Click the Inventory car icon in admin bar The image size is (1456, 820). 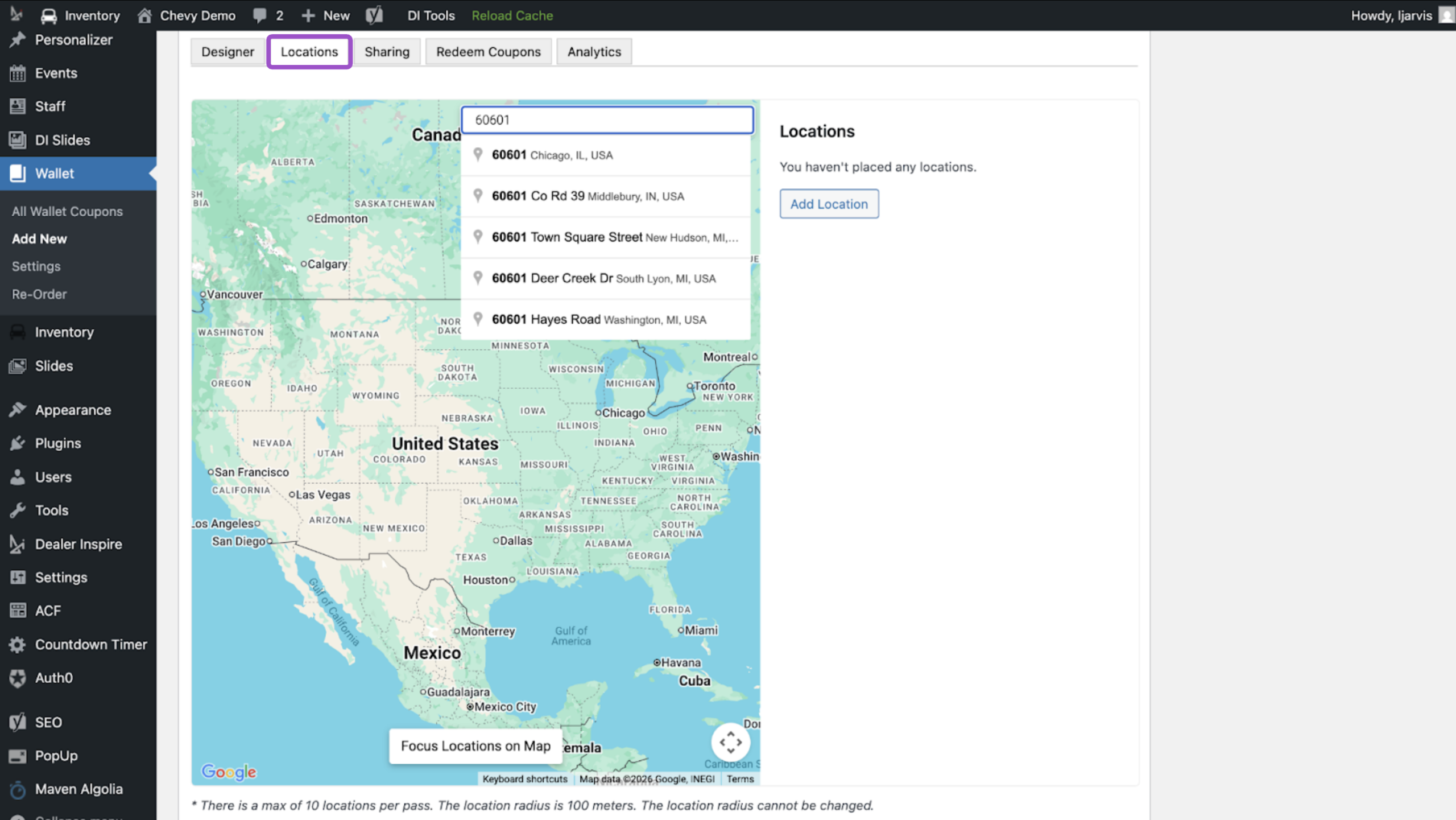(x=49, y=16)
